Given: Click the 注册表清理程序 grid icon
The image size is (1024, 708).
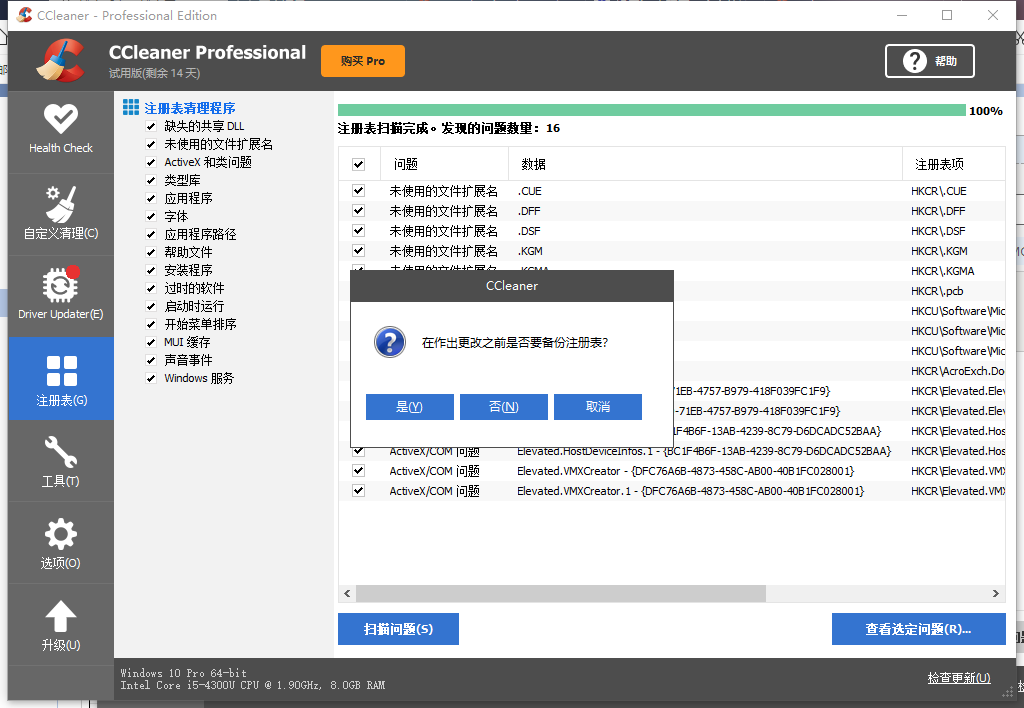Looking at the screenshot, I should [x=131, y=107].
